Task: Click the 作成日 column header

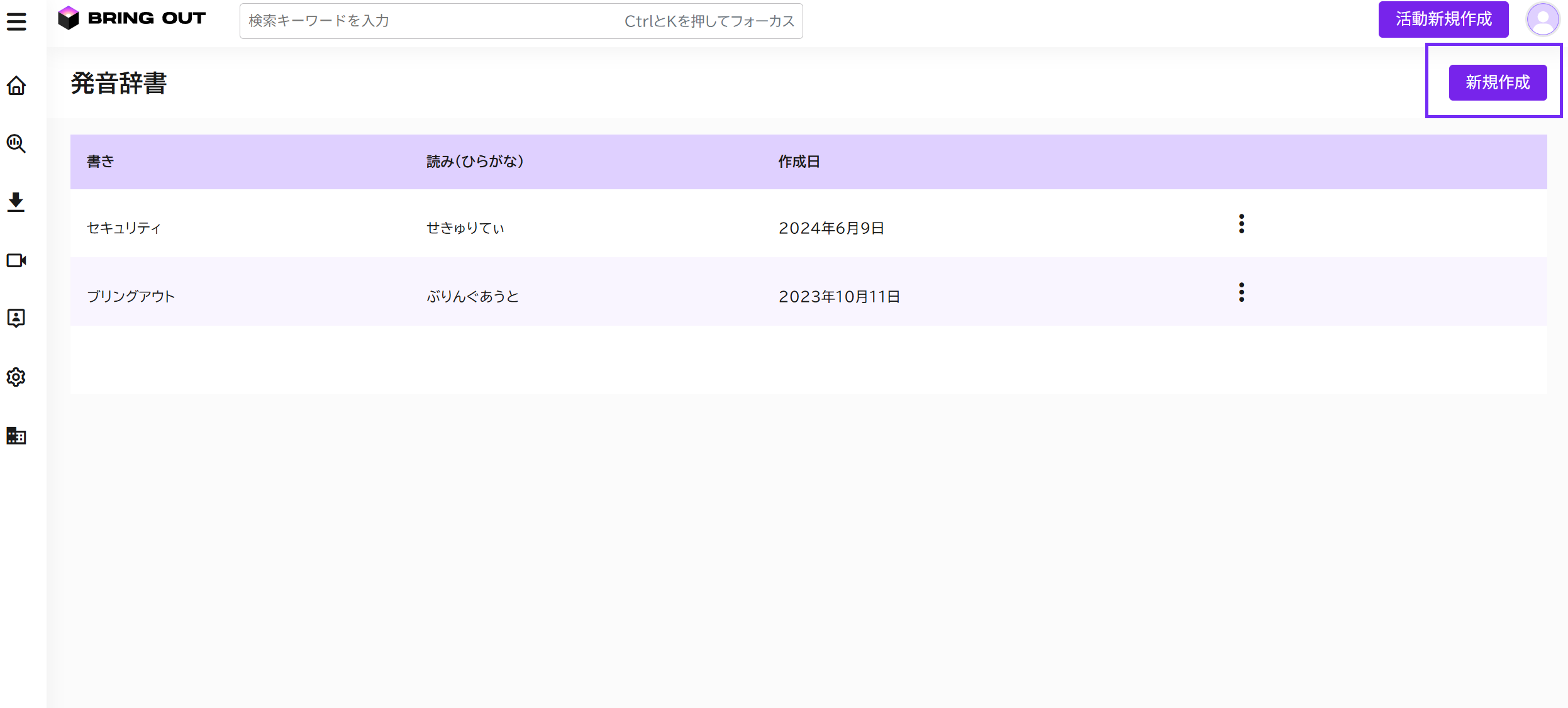Action: point(799,162)
